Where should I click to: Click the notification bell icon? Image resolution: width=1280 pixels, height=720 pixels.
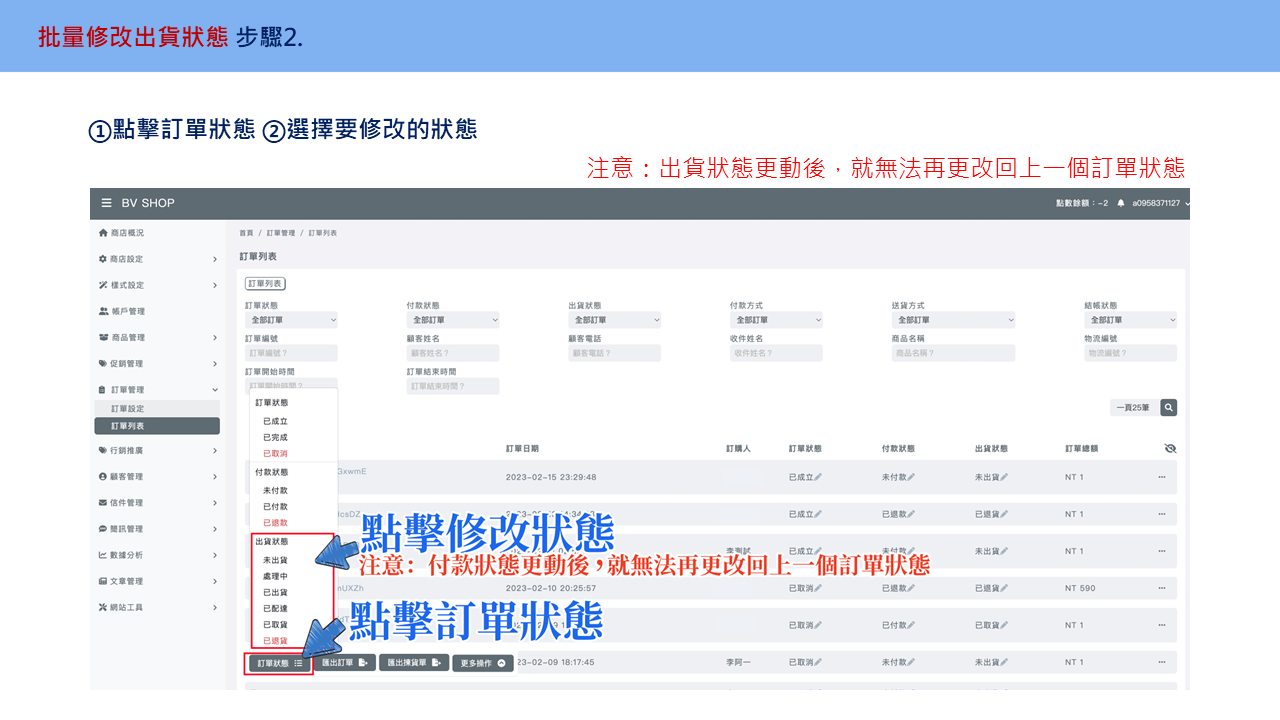1121,203
